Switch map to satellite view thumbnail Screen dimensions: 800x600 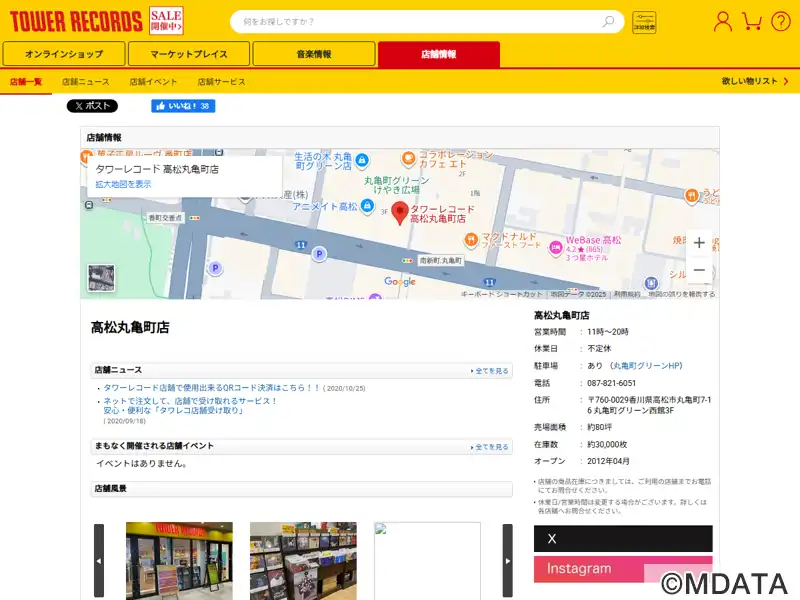[101, 278]
